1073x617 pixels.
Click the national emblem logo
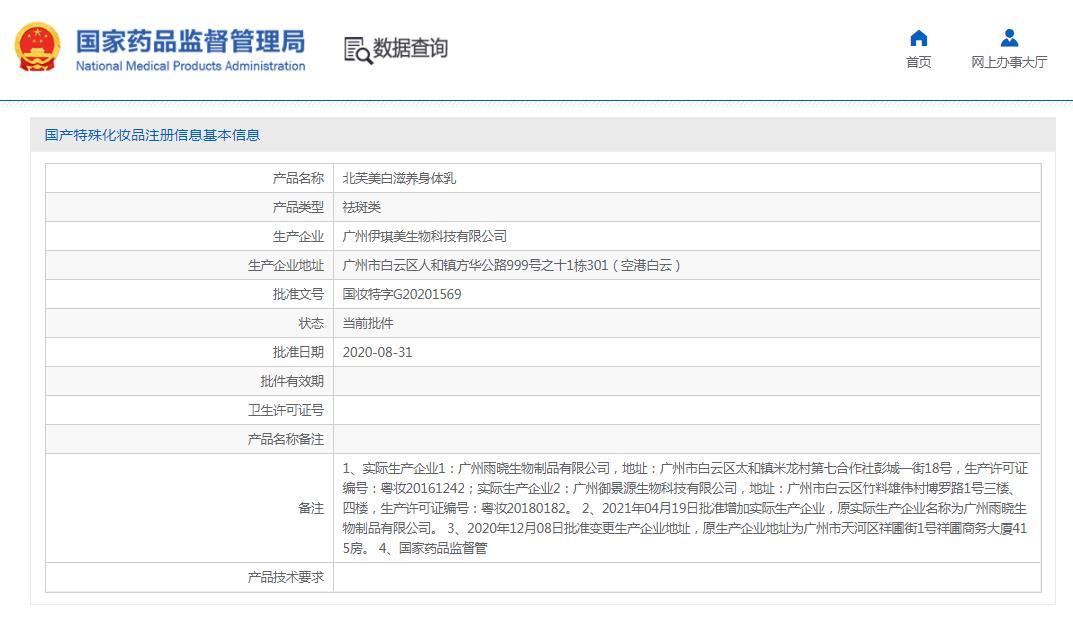point(38,48)
